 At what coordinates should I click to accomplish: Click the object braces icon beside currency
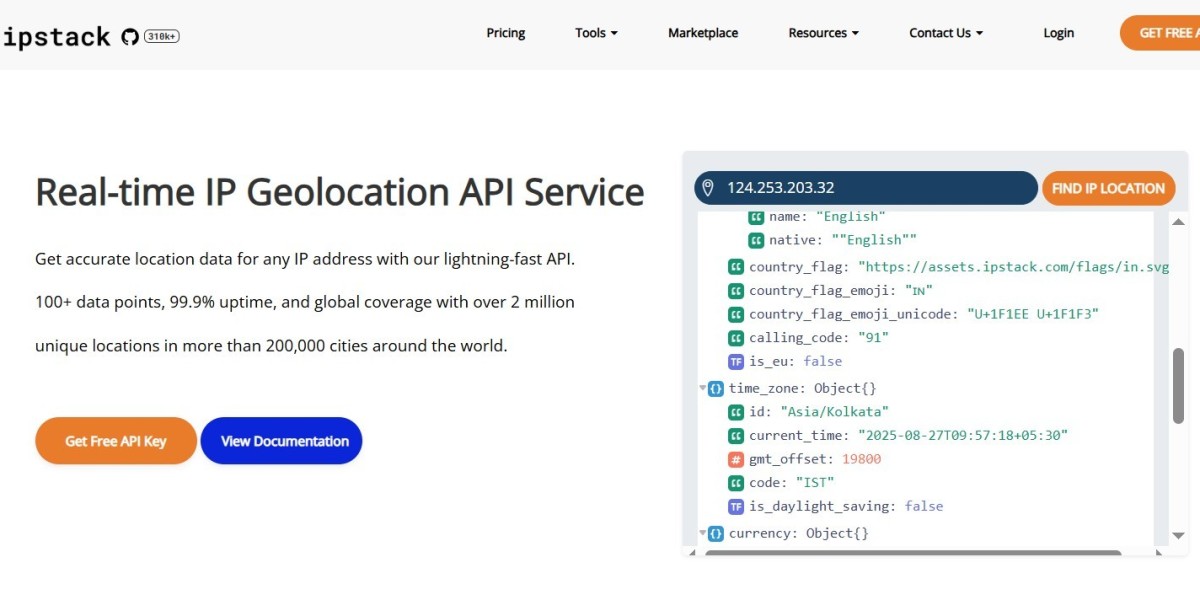[x=716, y=533]
